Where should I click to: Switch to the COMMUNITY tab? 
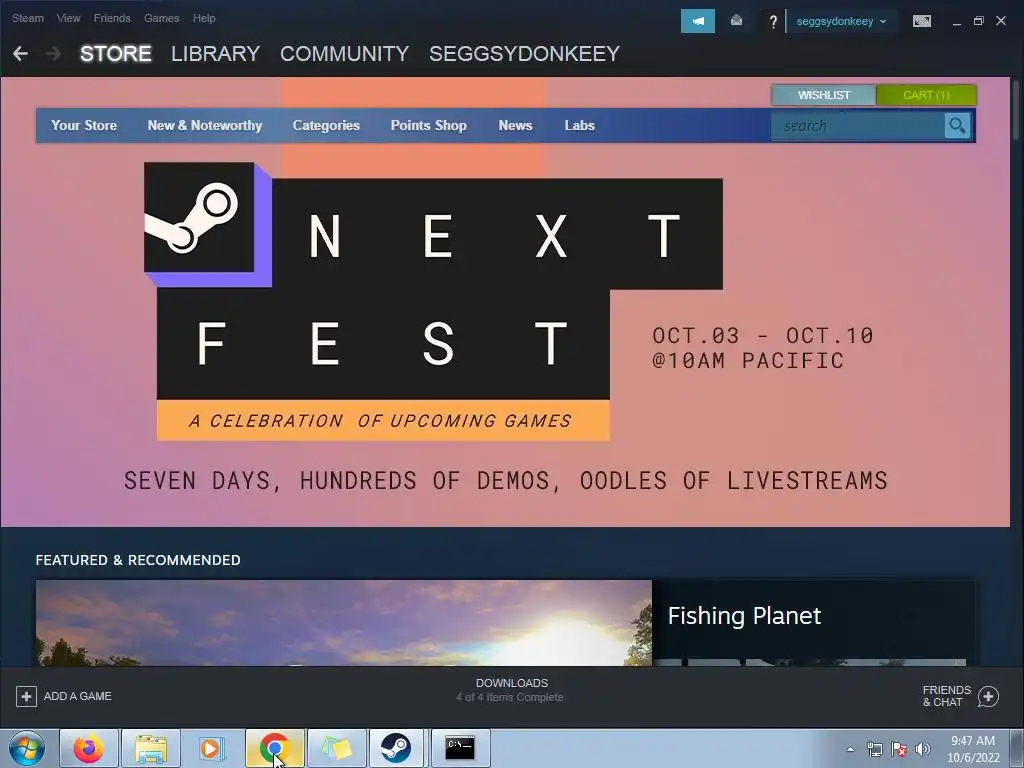[344, 54]
